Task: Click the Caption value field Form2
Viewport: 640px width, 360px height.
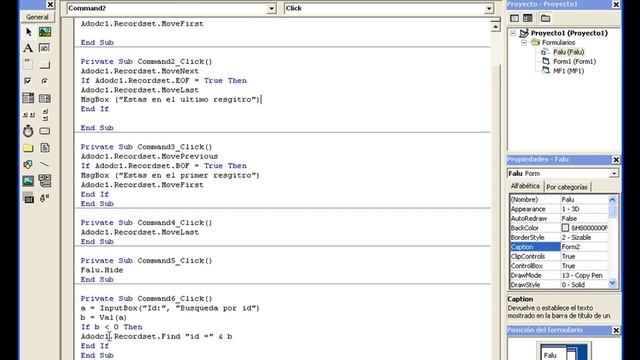Action: click(584, 247)
